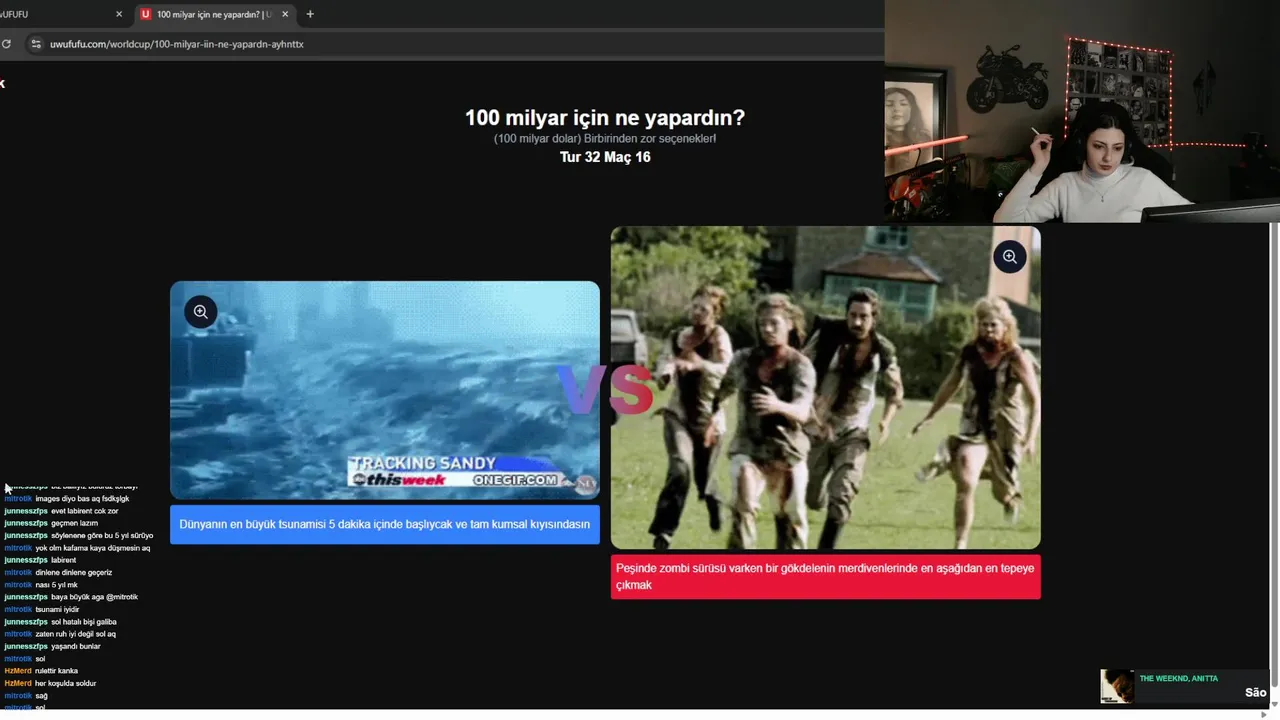Viewport: 1280px width, 720px height.
Task: Click chat message 'evet labirent cok zor'
Action: click(x=85, y=511)
